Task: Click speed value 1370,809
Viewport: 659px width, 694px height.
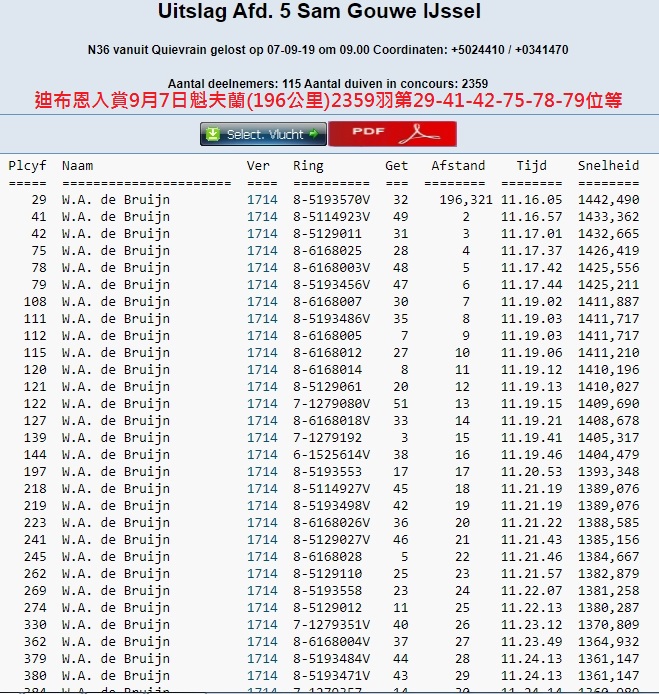Action: tap(609, 625)
